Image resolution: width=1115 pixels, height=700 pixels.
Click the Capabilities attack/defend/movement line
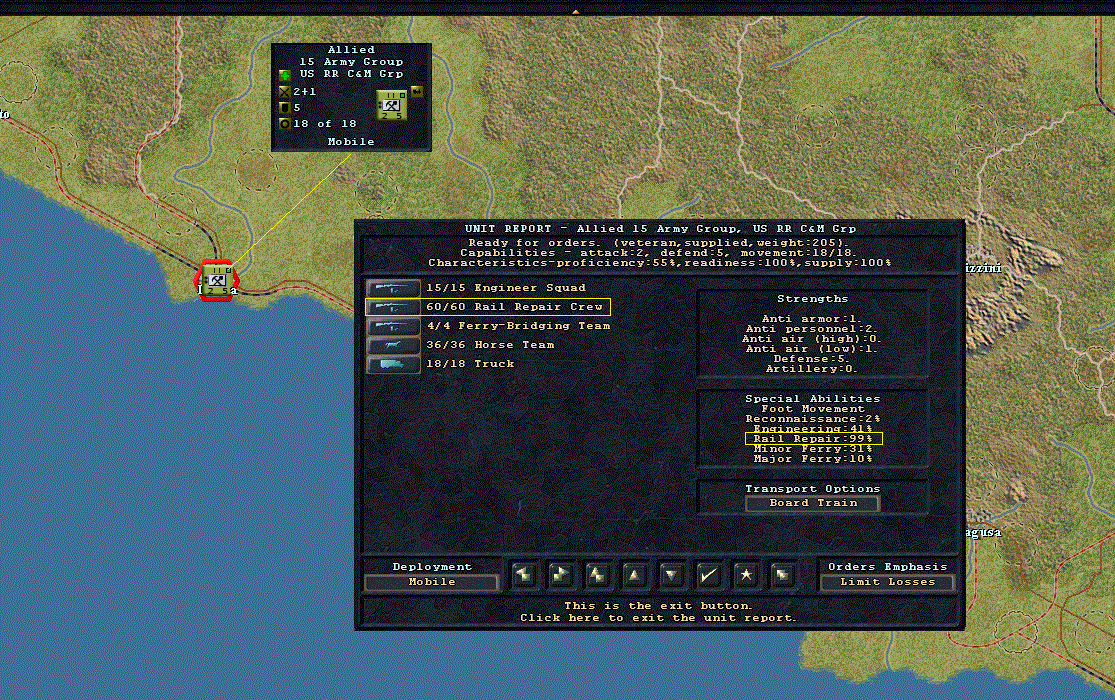658,253
